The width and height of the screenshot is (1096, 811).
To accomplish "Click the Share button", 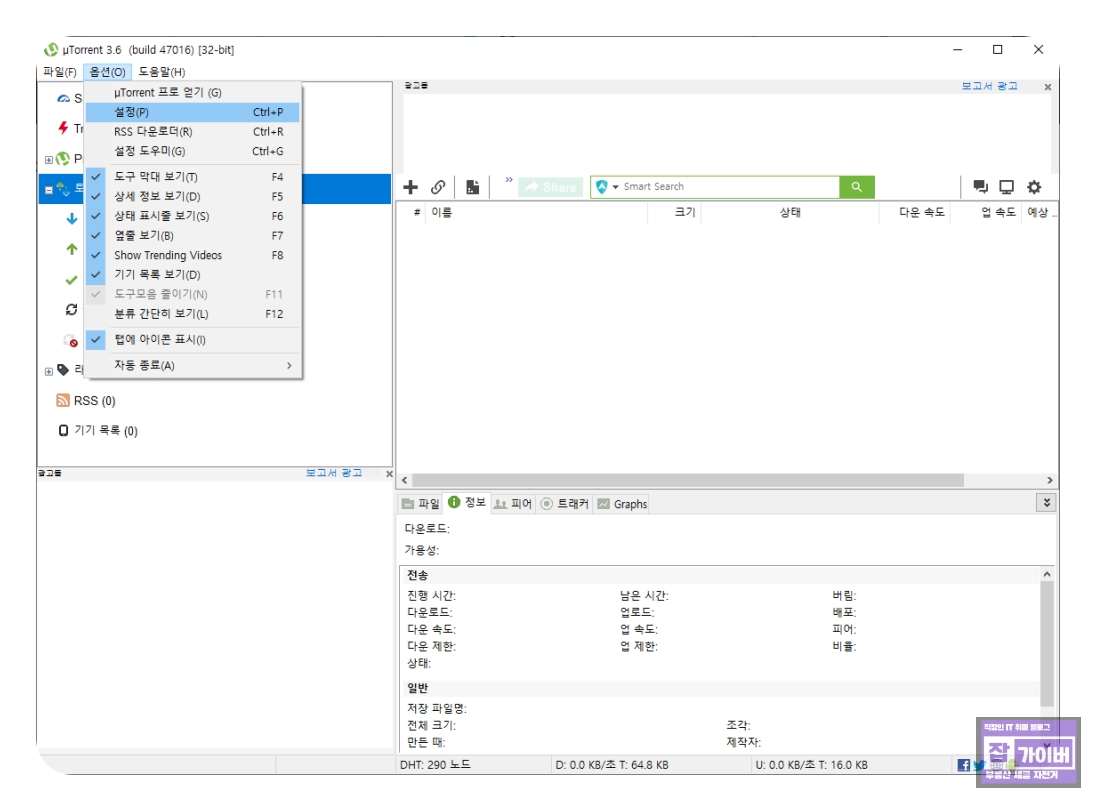I will tap(550, 187).
